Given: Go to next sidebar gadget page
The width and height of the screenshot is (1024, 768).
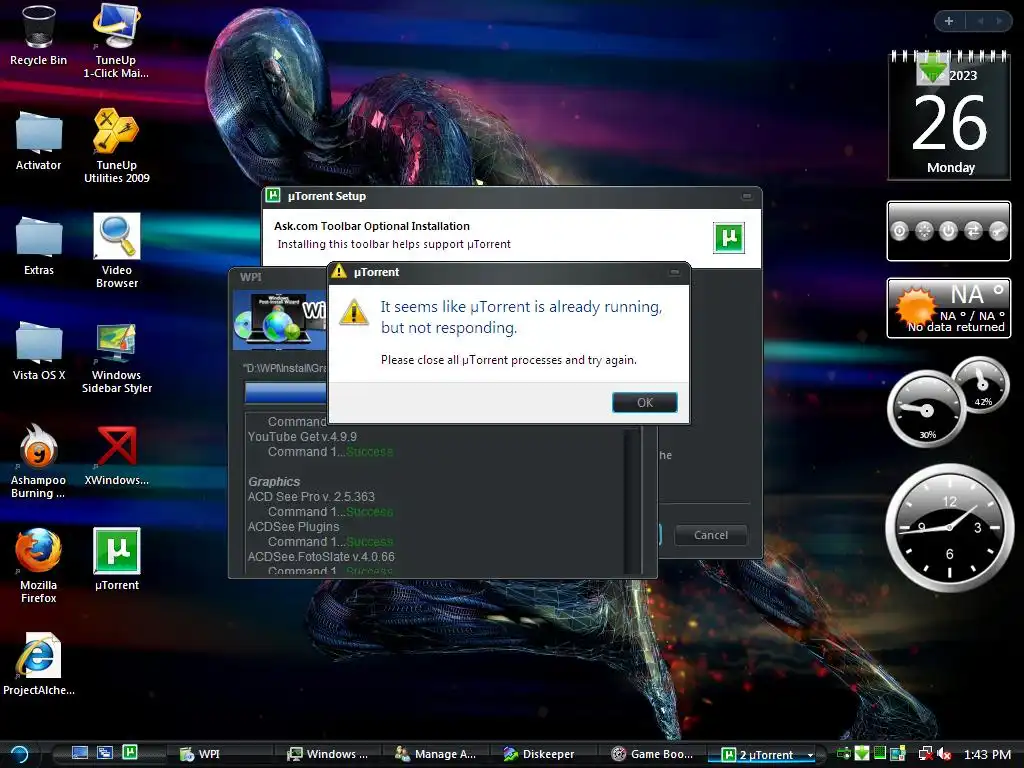Looking at the screenshot, I should pos(999,21).
